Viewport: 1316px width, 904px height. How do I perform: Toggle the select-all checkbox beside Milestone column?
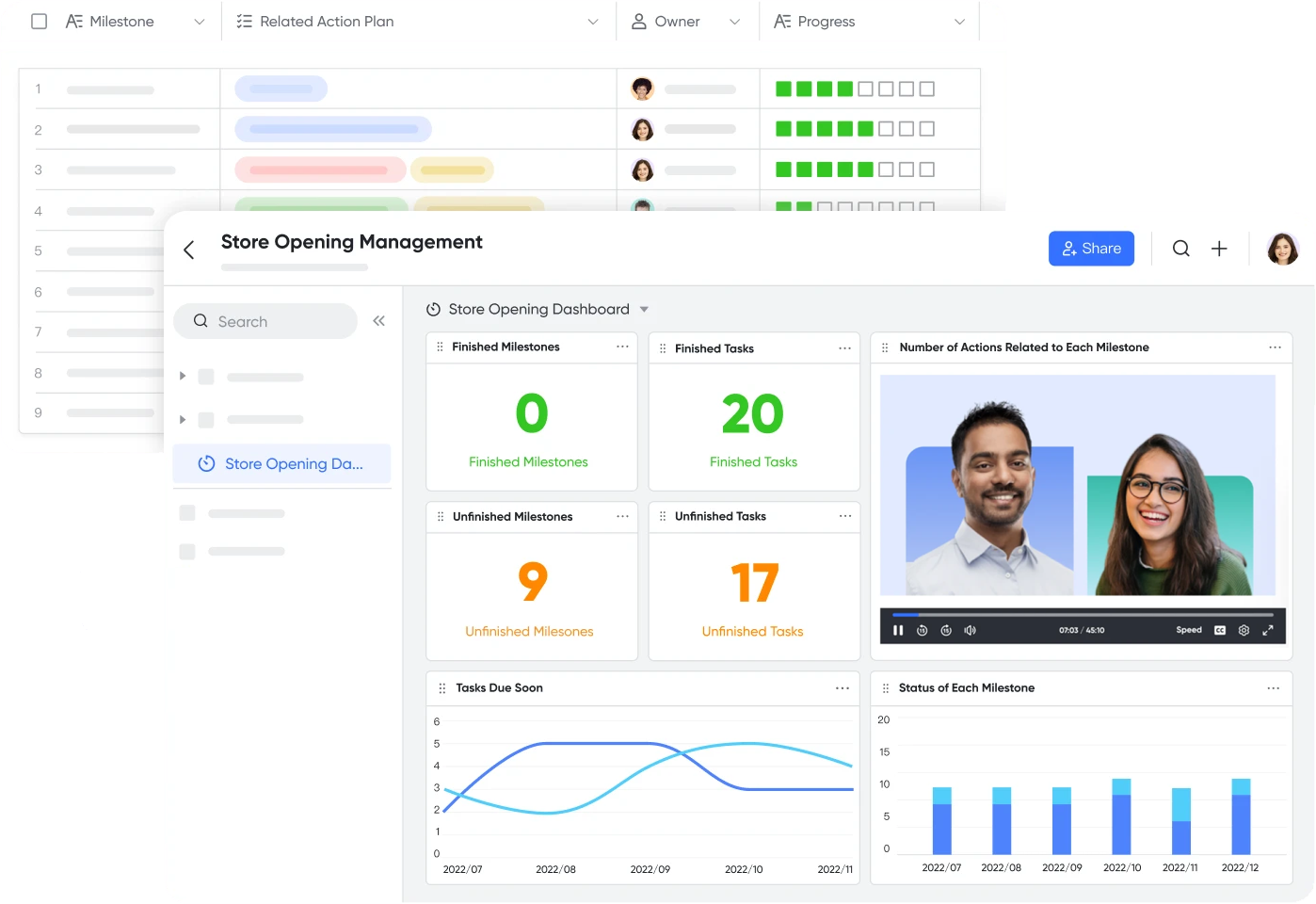click(39, 21)
